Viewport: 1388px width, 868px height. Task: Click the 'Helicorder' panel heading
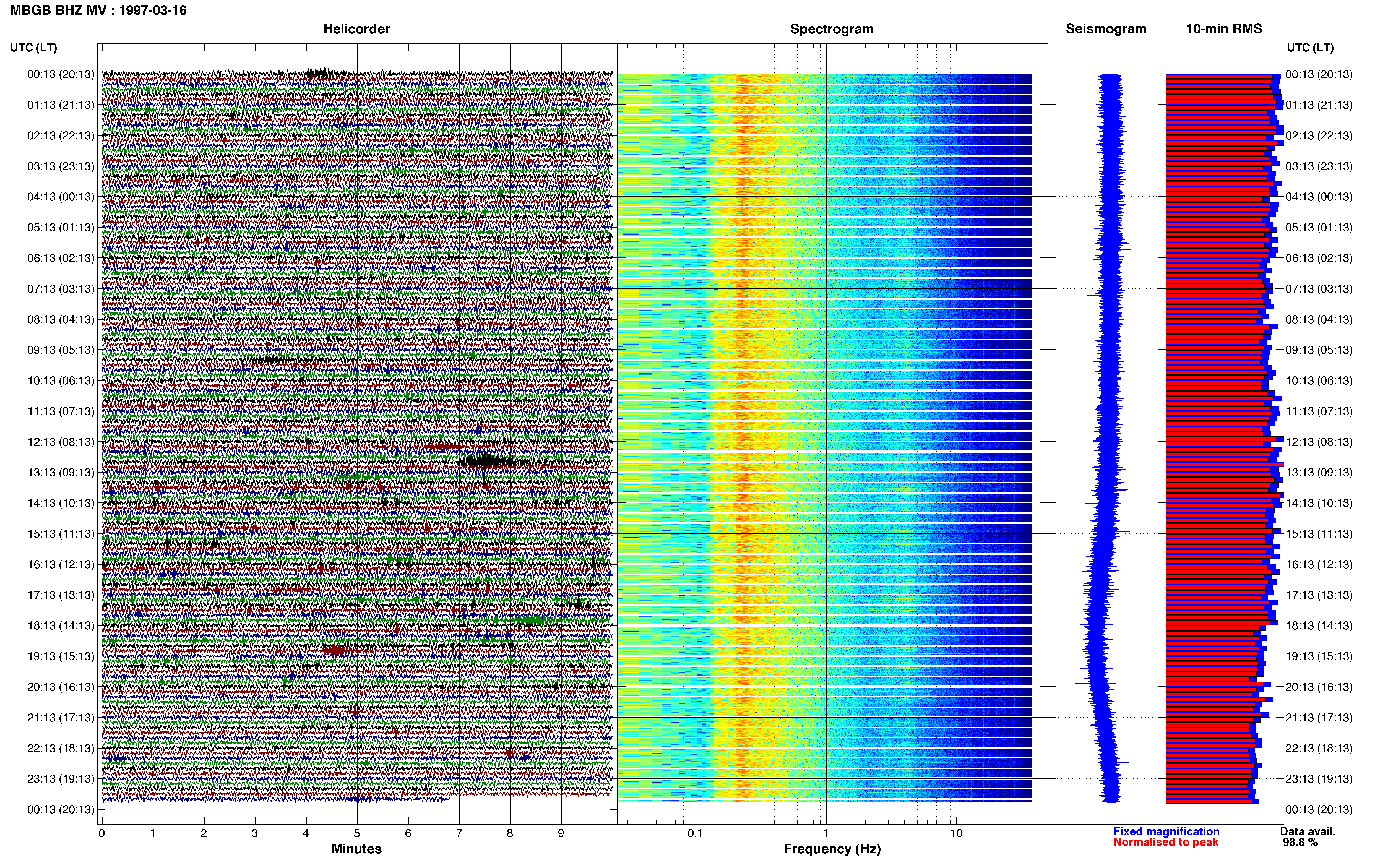pyautogui.click(x=356, y=29)
